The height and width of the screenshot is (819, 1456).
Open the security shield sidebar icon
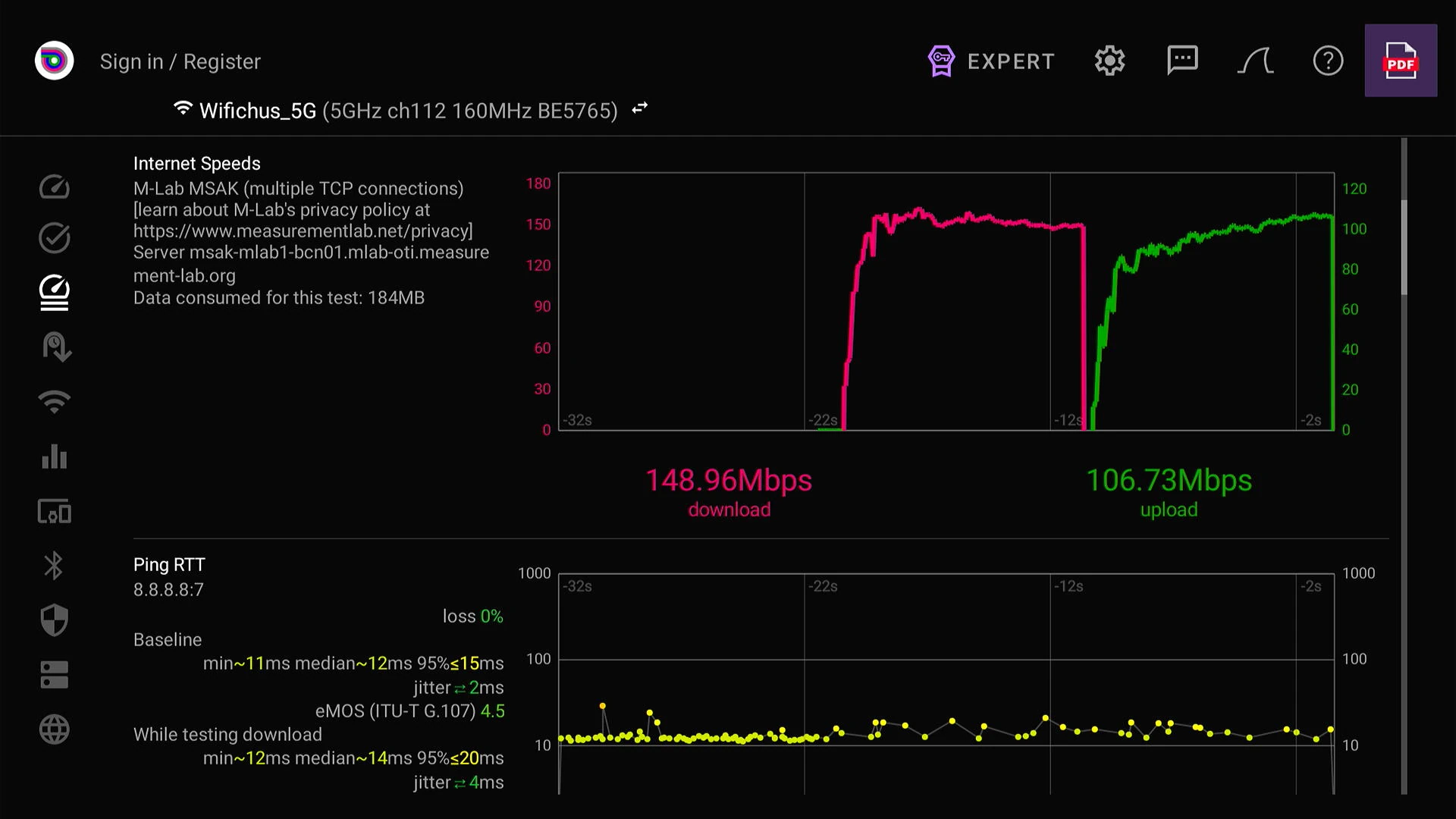pyautogui.click(x=54, y=620)
